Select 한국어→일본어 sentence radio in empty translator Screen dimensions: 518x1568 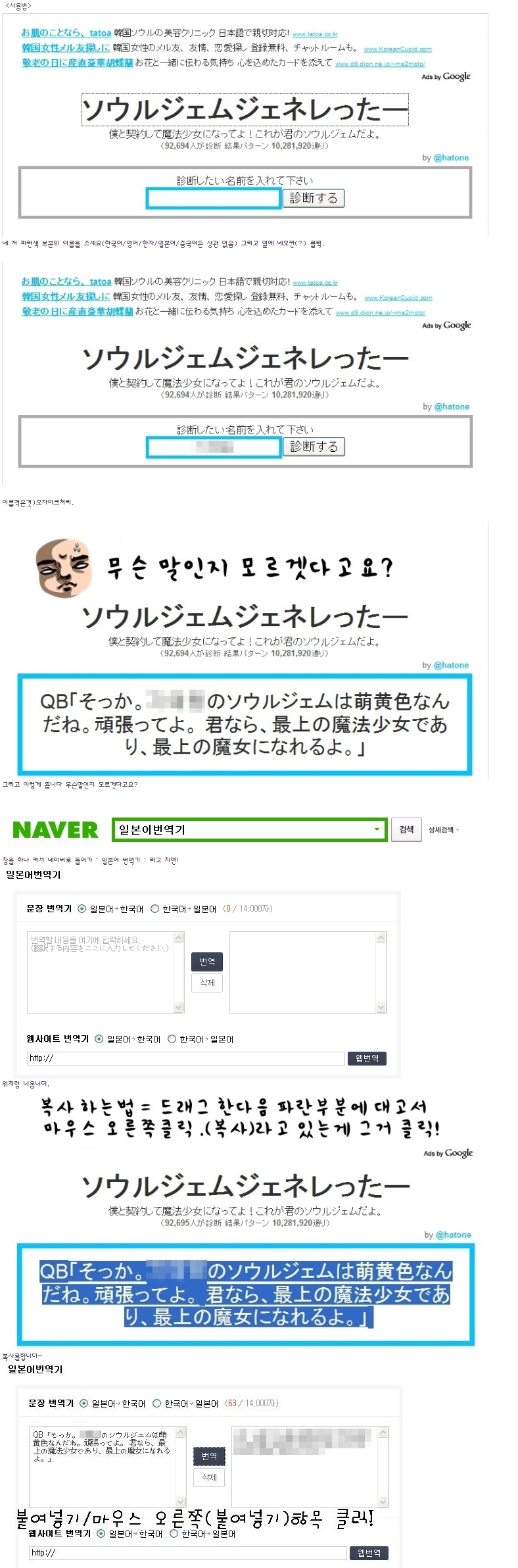tap(155, 909)
